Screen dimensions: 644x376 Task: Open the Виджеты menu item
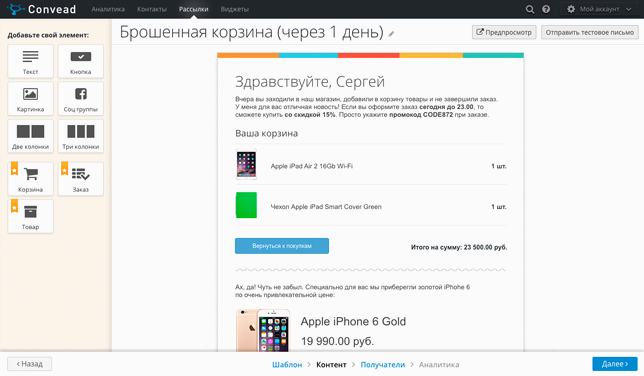pos(235,9)
